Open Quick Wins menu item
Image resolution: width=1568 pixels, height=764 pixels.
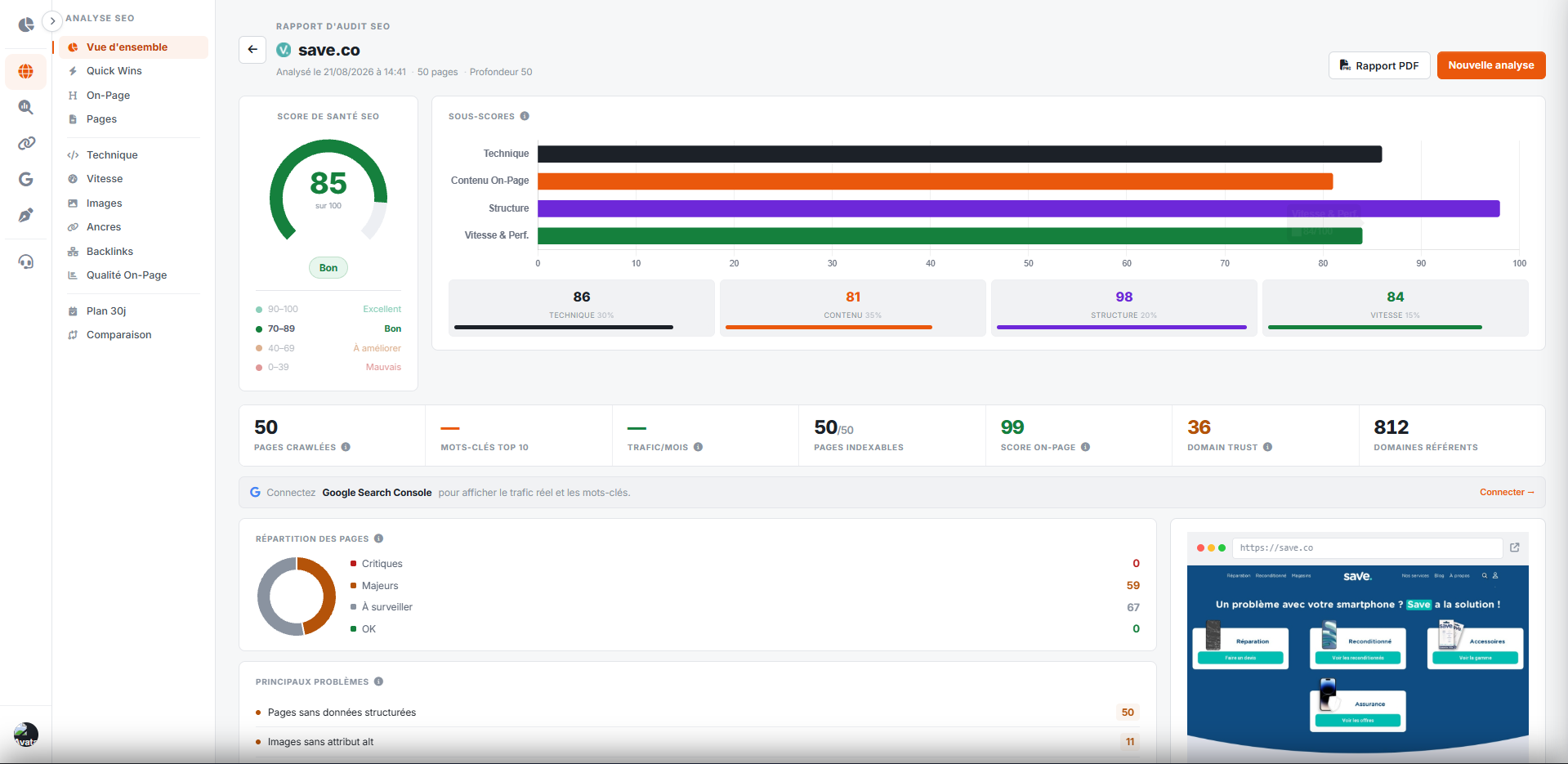click(133, 71)
